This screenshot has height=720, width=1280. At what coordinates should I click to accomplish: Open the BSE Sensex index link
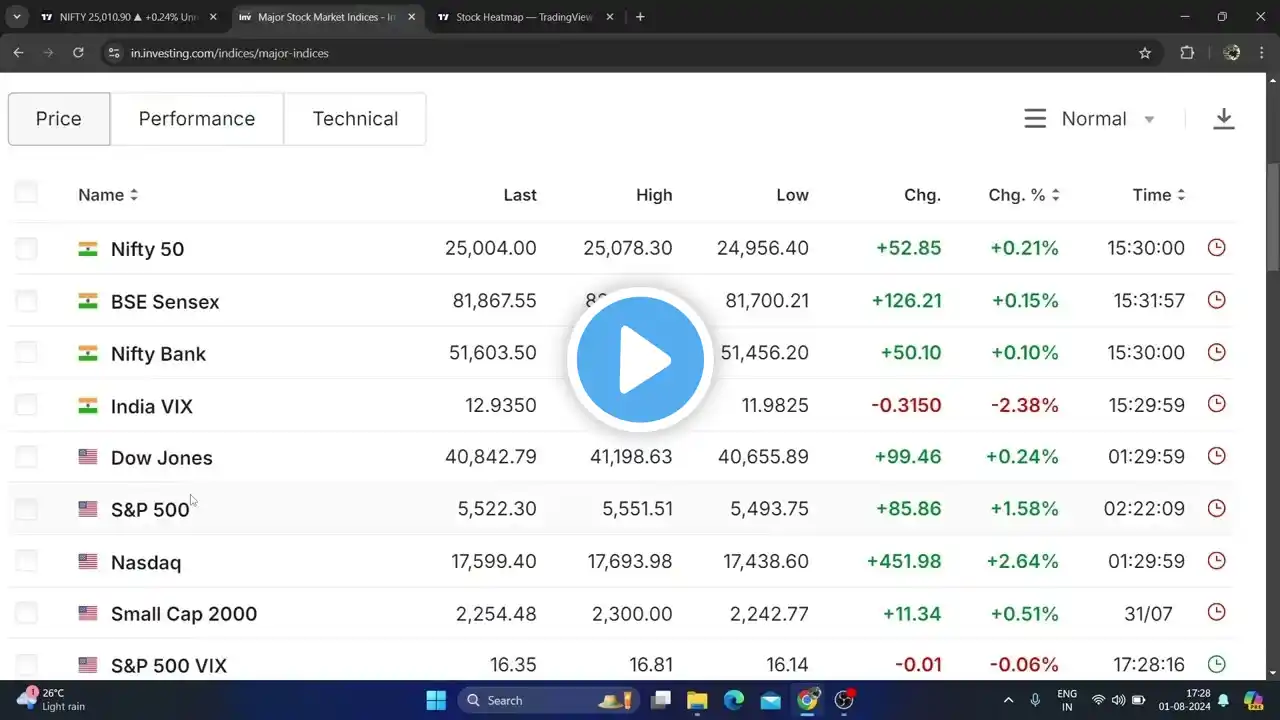click(x=165, y=302)
